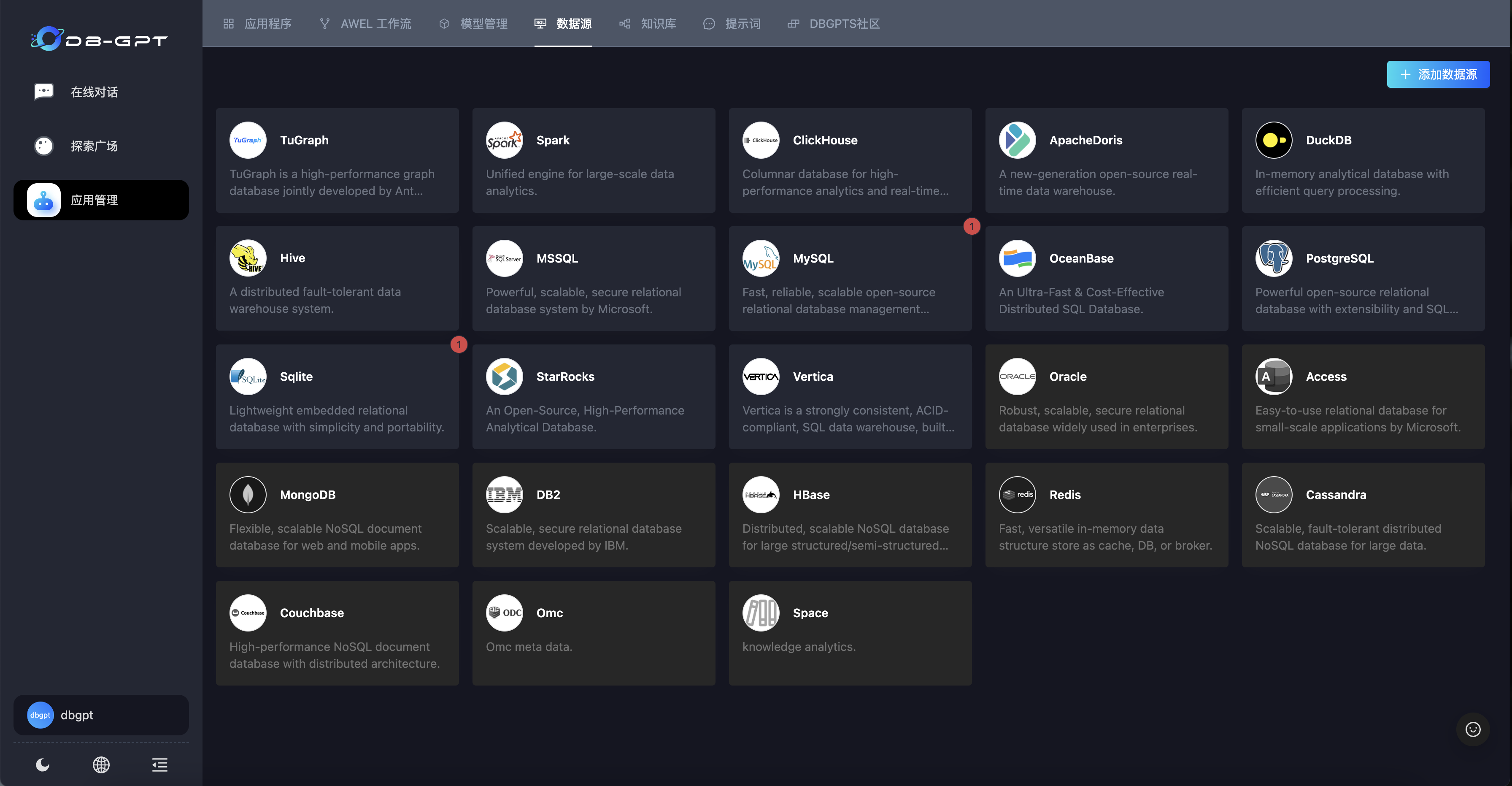
Task: Click the ClickHouse logo icon
Action: [x=761, y=140]
